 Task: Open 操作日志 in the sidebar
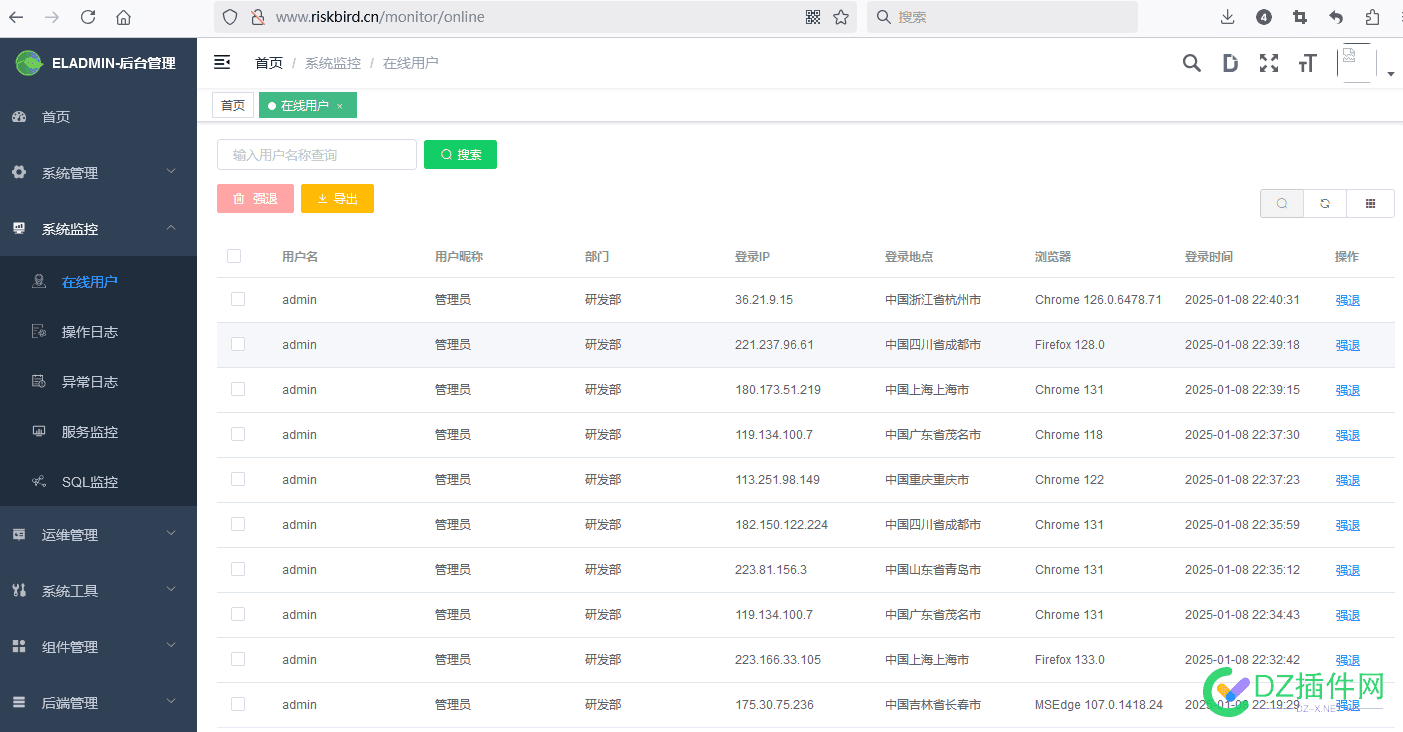98,332
